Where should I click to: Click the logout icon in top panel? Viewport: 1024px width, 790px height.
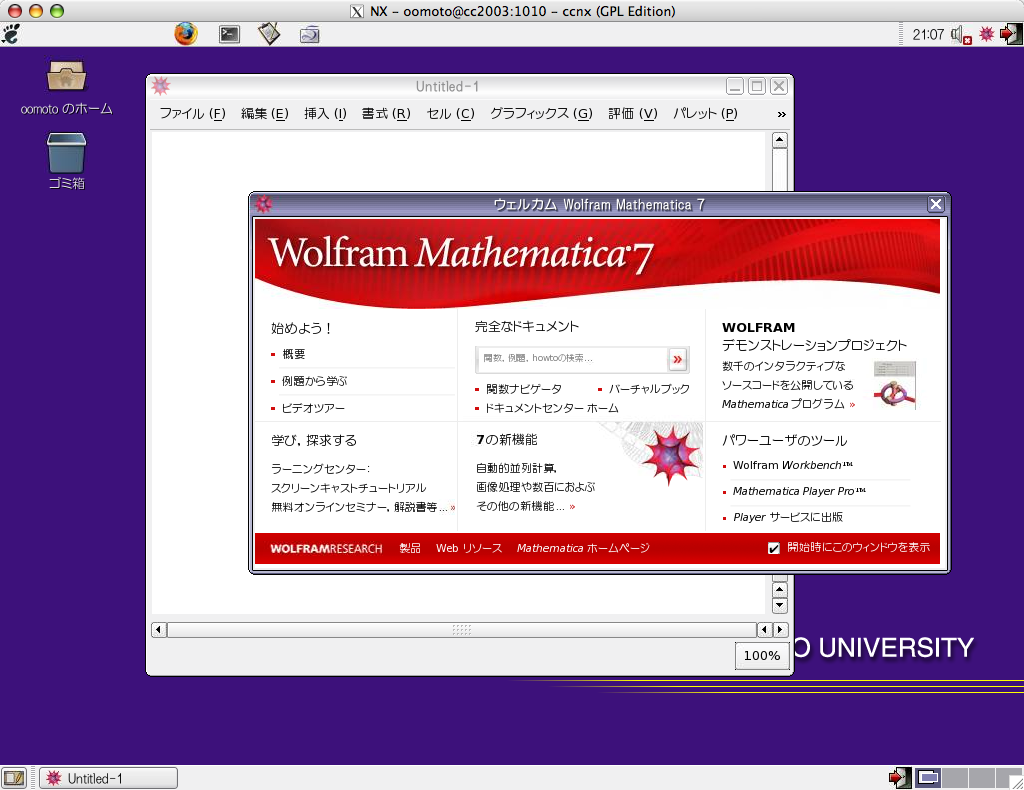pyautogui.click(x=1010, y=34)
